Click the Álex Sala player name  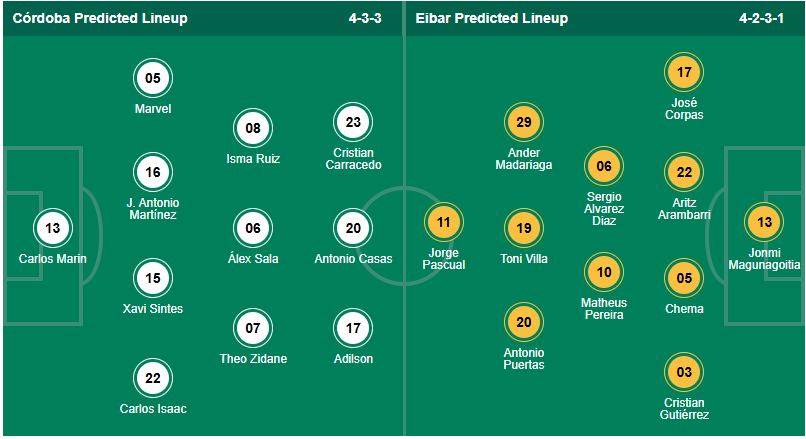253,259
